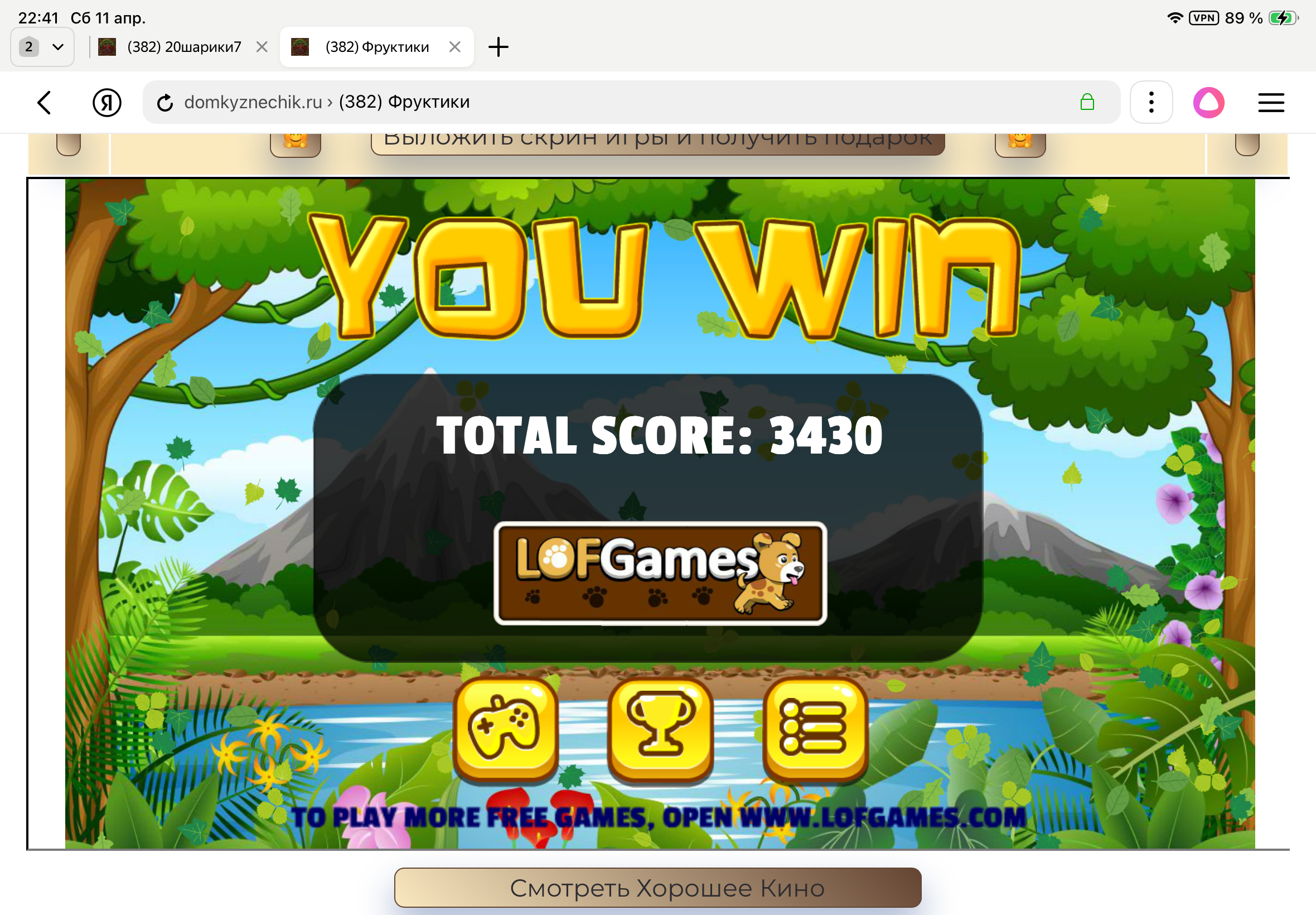Viewport: 1316px width, 915px height.
Task: Click the gamepad play-again button
Action: (505, 729)
